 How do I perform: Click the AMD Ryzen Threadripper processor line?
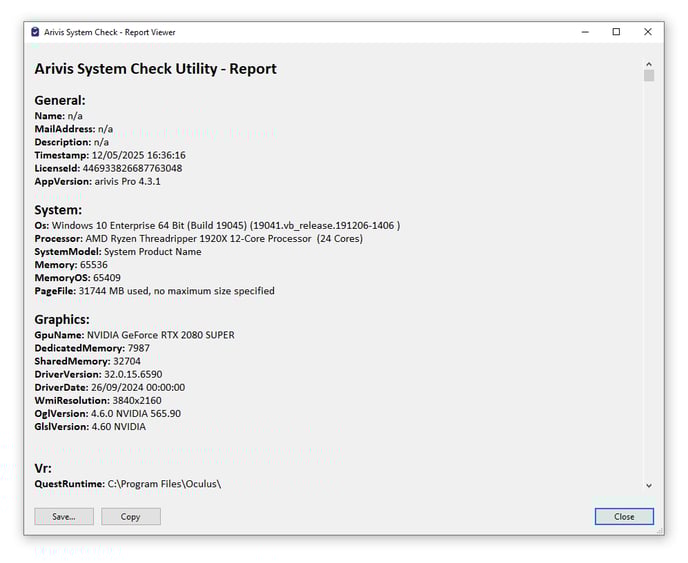[x=225, y=239]
